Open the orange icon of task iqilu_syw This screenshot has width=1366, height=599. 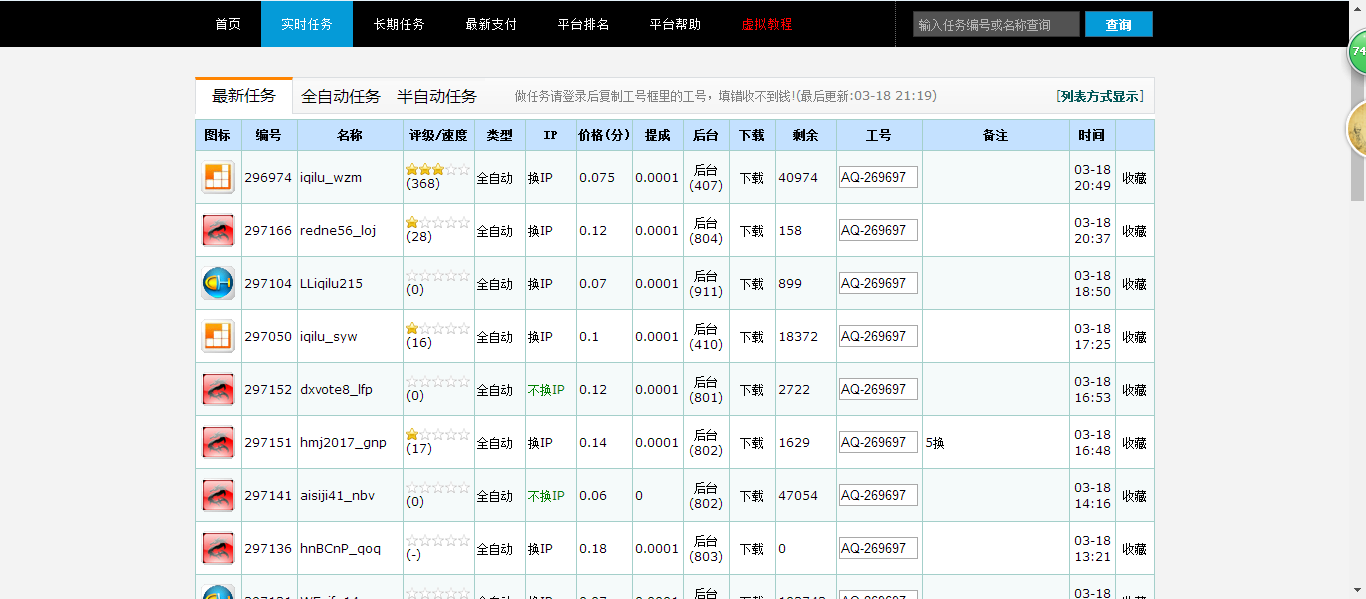[217, 336]
